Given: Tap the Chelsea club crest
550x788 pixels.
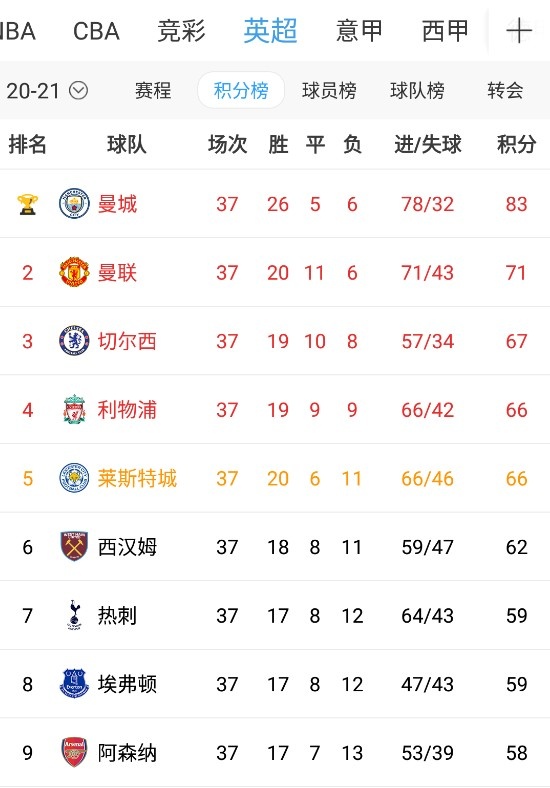Looking at the screenshot, I should pos(74,341).
